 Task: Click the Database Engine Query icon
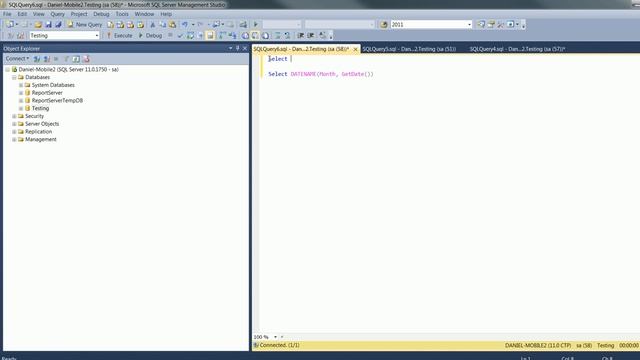click(x=110, y=24)
